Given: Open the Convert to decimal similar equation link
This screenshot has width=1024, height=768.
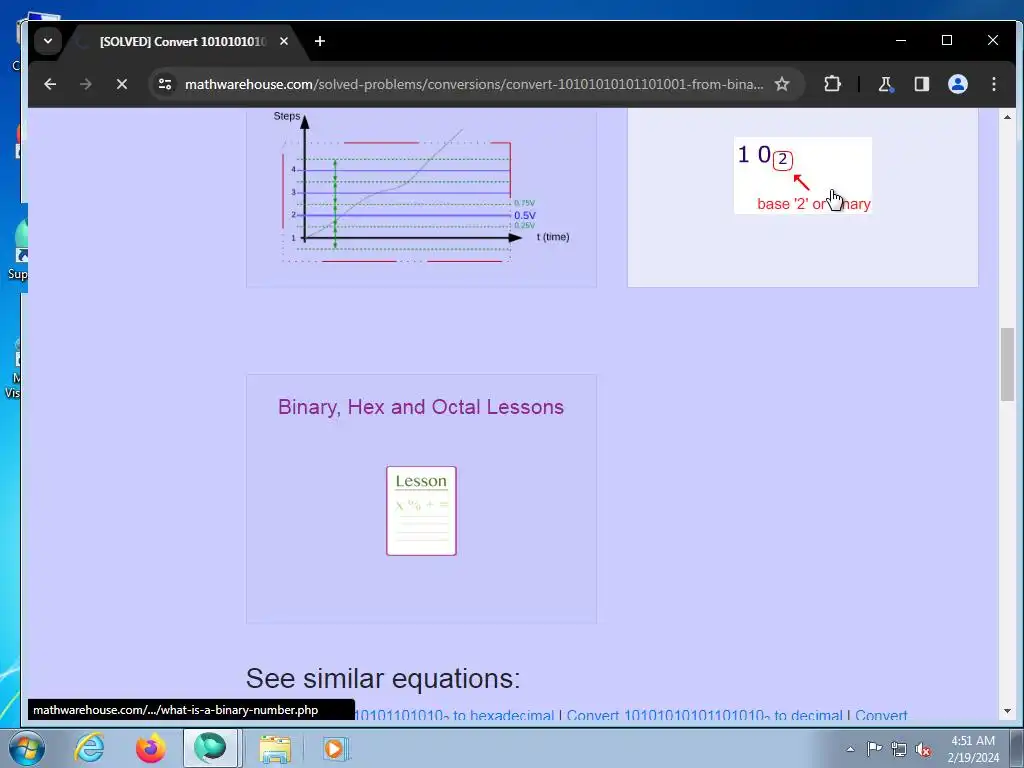Looking at the screenshot, I should click(705, 716).
